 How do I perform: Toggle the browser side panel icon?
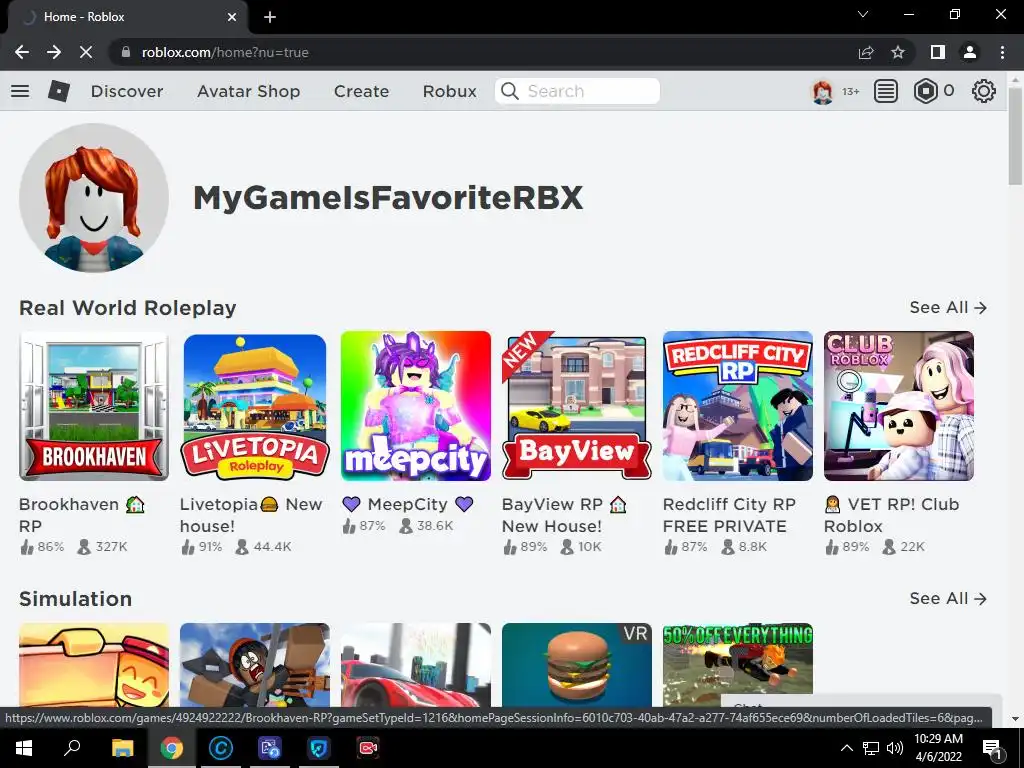(x=938, y=52)
